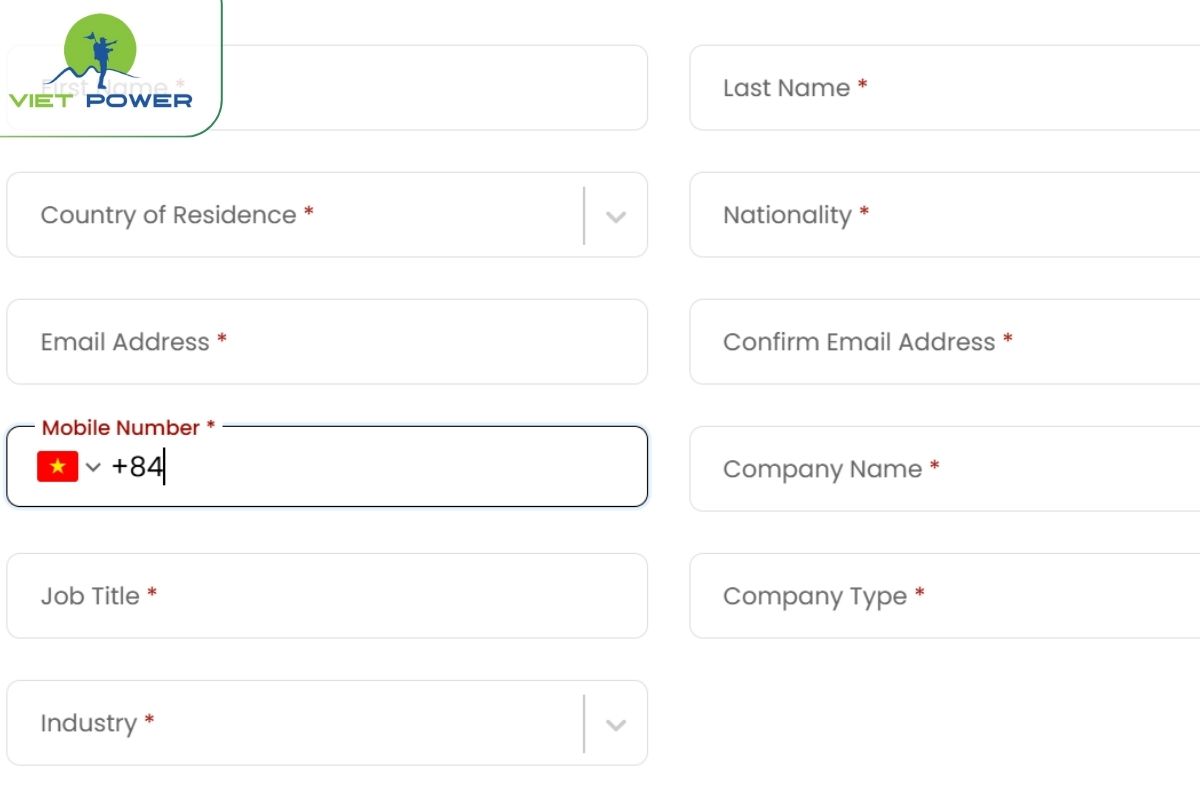The width and height of the screenshot is (1200, 800).
Task: Click the Company Type placeholder label
Action: pyautogui.click(x=815, y=596)
